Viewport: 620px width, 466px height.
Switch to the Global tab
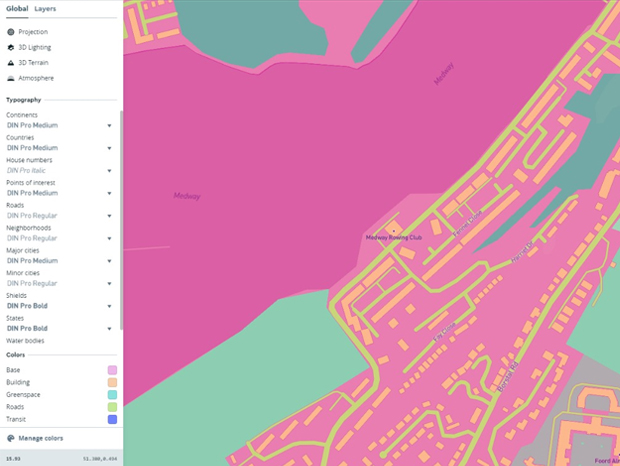click(x=17, y=9)
